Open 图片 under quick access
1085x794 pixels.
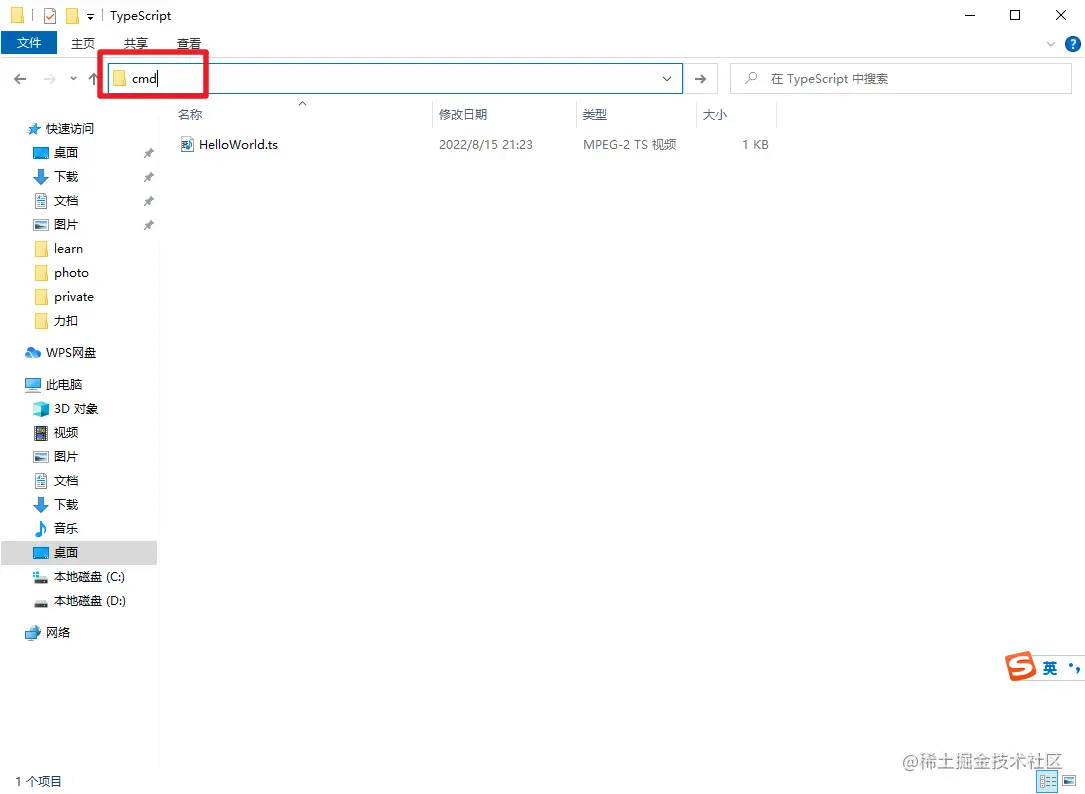pyautogui.click(x=66, y=225)
